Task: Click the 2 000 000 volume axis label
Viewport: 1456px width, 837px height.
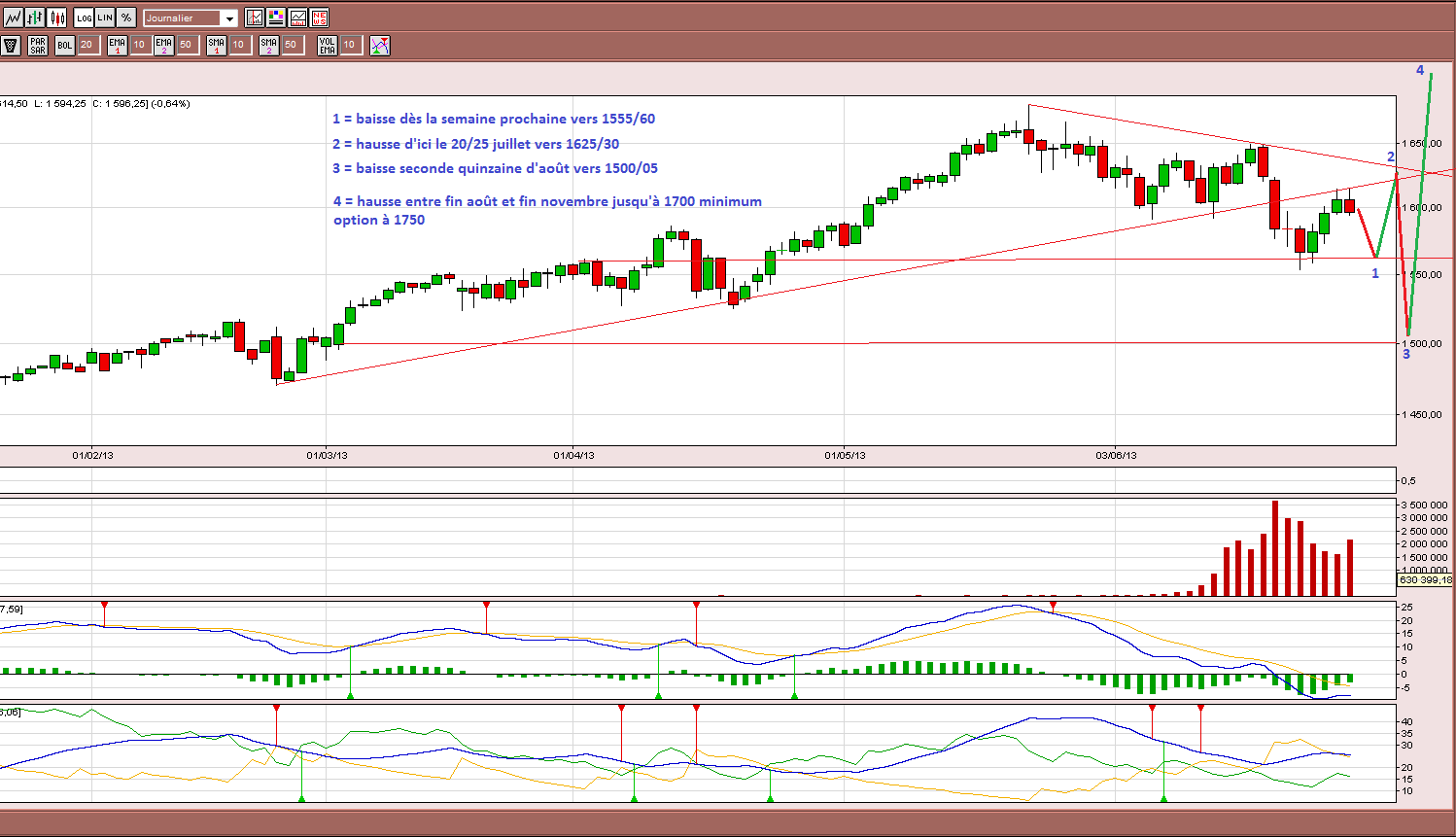Action: point(1424,543)
